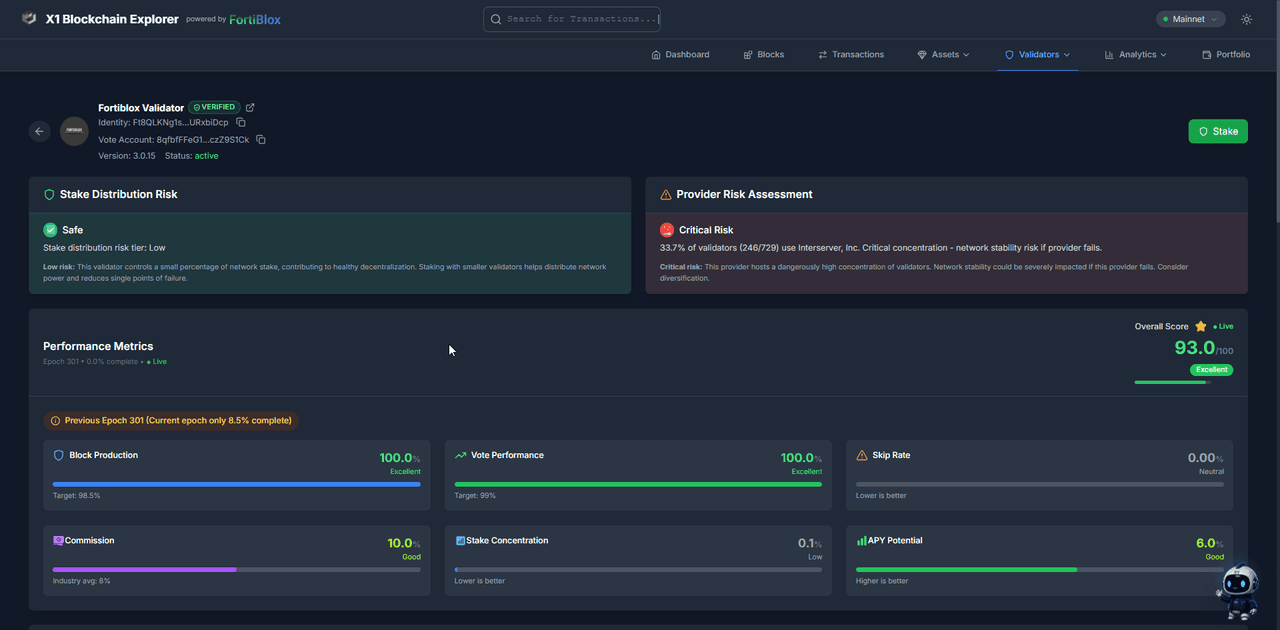Click the Skip Rate warning icon

coord(862,455)
